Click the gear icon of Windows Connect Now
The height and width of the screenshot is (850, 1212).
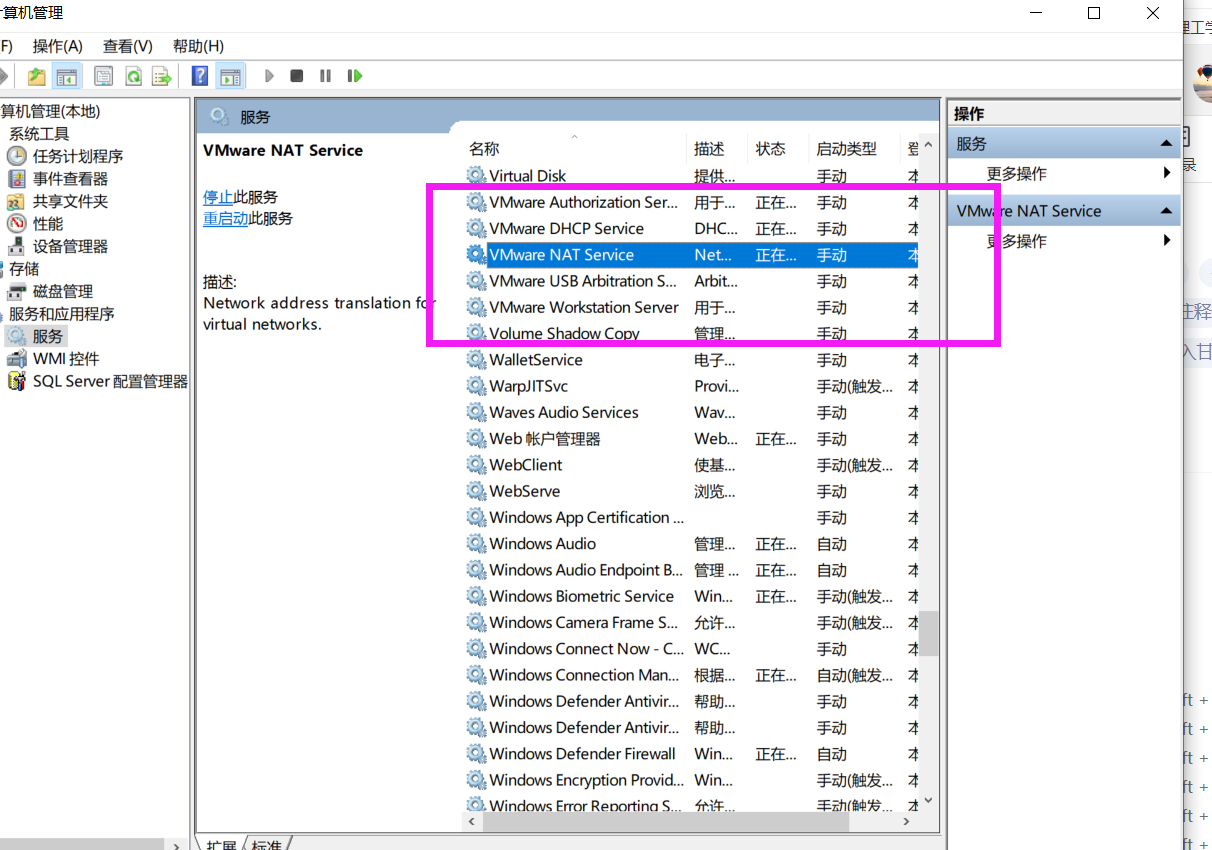click(476, 649)
